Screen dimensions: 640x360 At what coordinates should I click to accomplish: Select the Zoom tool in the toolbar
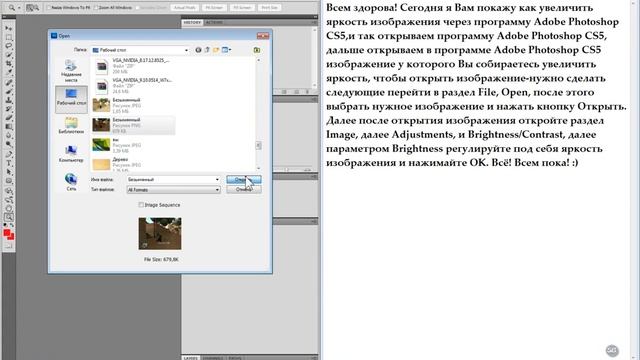(x=9, y=217)
